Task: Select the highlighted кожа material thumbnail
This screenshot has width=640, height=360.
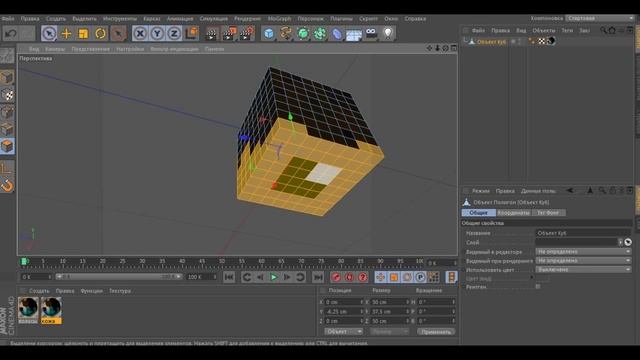Action: tap(51, 311)
